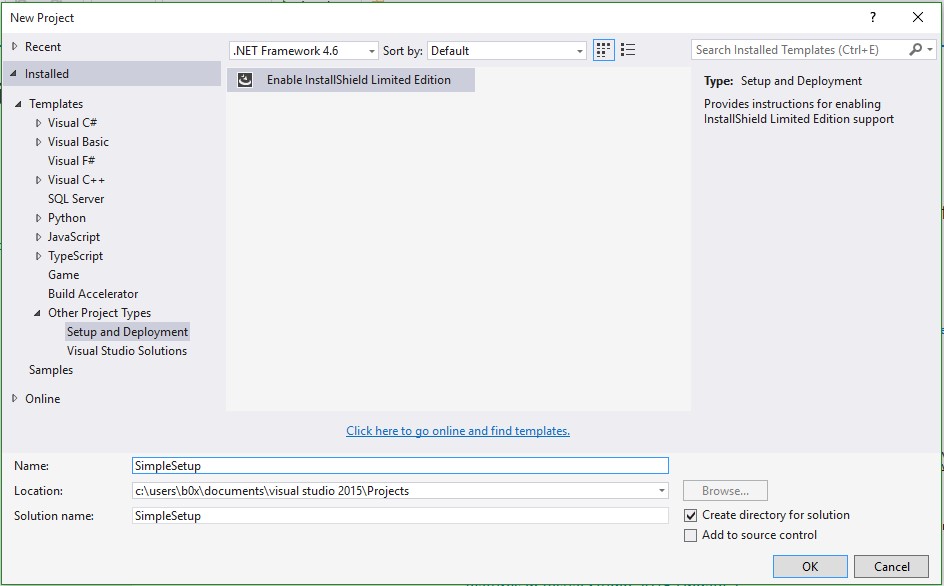Check Add to source control
This screenshot has width=944, height=586.
coord(690,535)
